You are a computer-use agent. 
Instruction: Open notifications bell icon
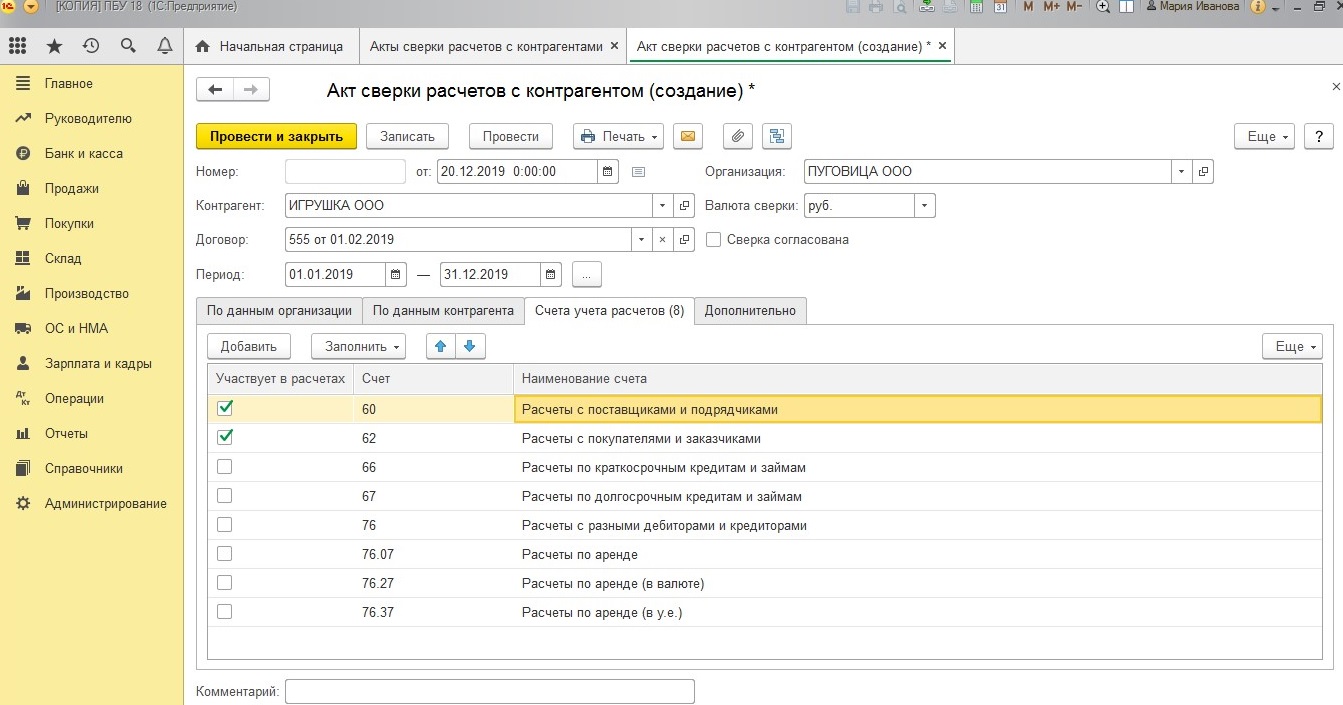pyautogui.click(x=165, y=46)
